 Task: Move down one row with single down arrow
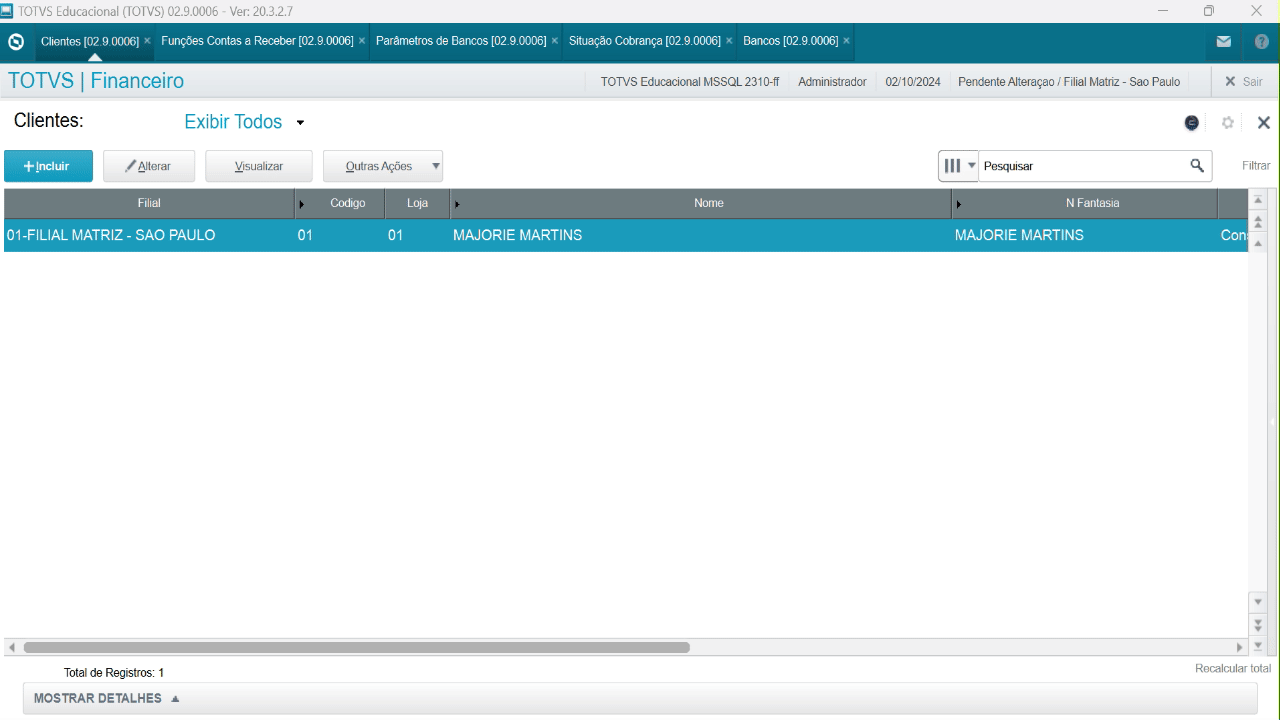click(x=1258, y=602)
